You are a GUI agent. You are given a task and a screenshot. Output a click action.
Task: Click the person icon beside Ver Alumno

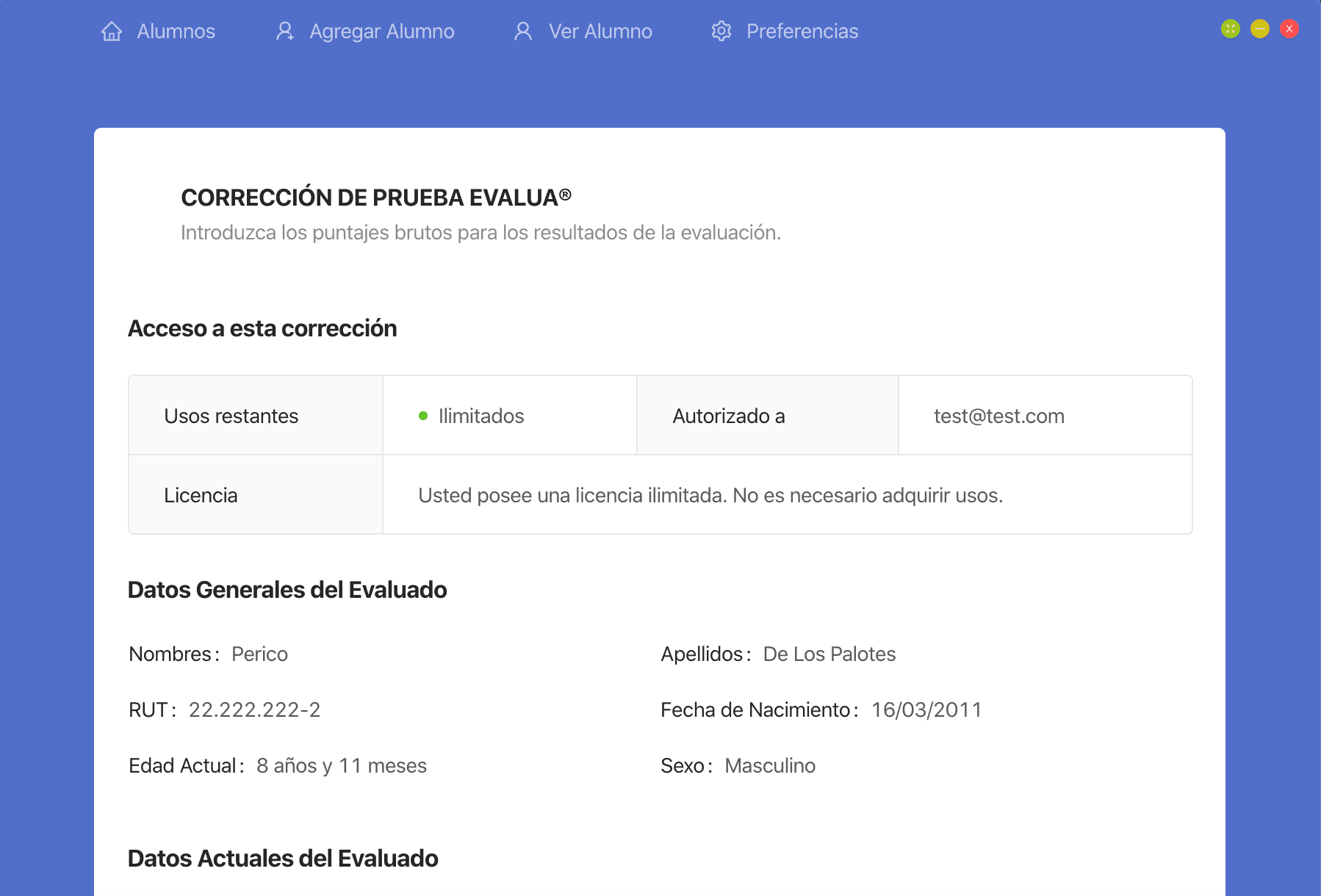[x=523, y=32]
